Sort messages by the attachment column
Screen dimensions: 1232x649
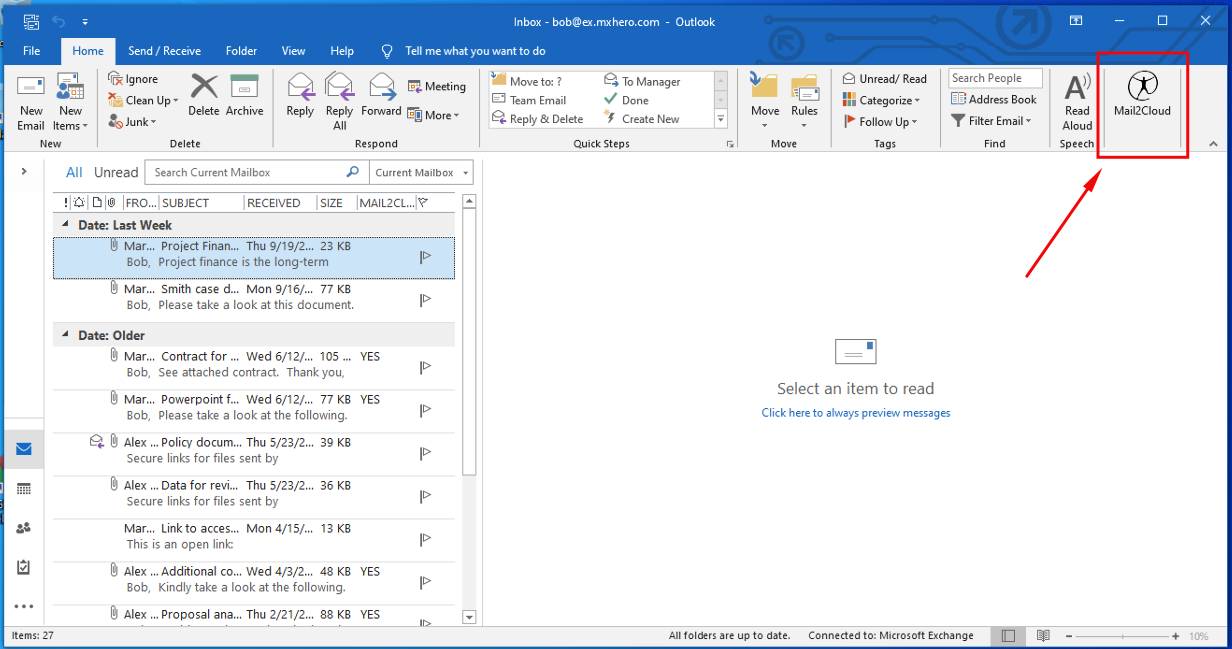[x=111, y=203]
